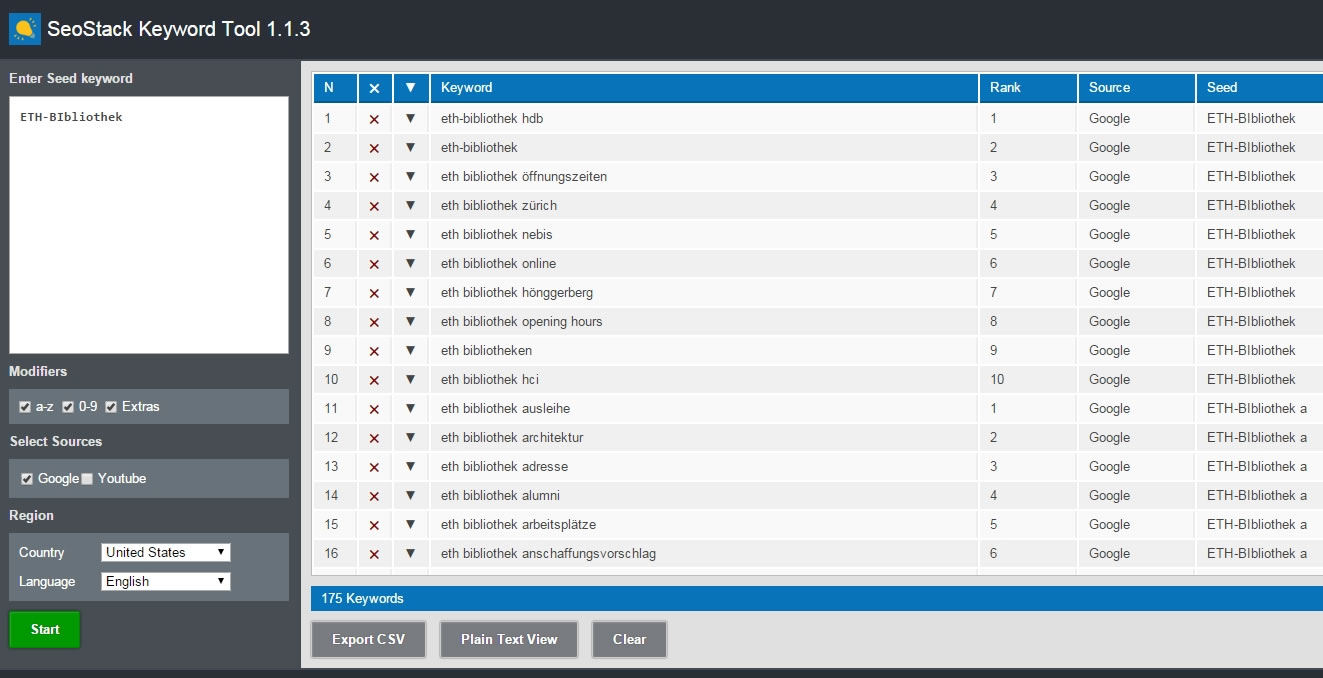Screen dimensions: 1323x678
Task: Expand the arrow for 'eth bibliothek online'
Action: pyautogui.click(x=410, y=263)
